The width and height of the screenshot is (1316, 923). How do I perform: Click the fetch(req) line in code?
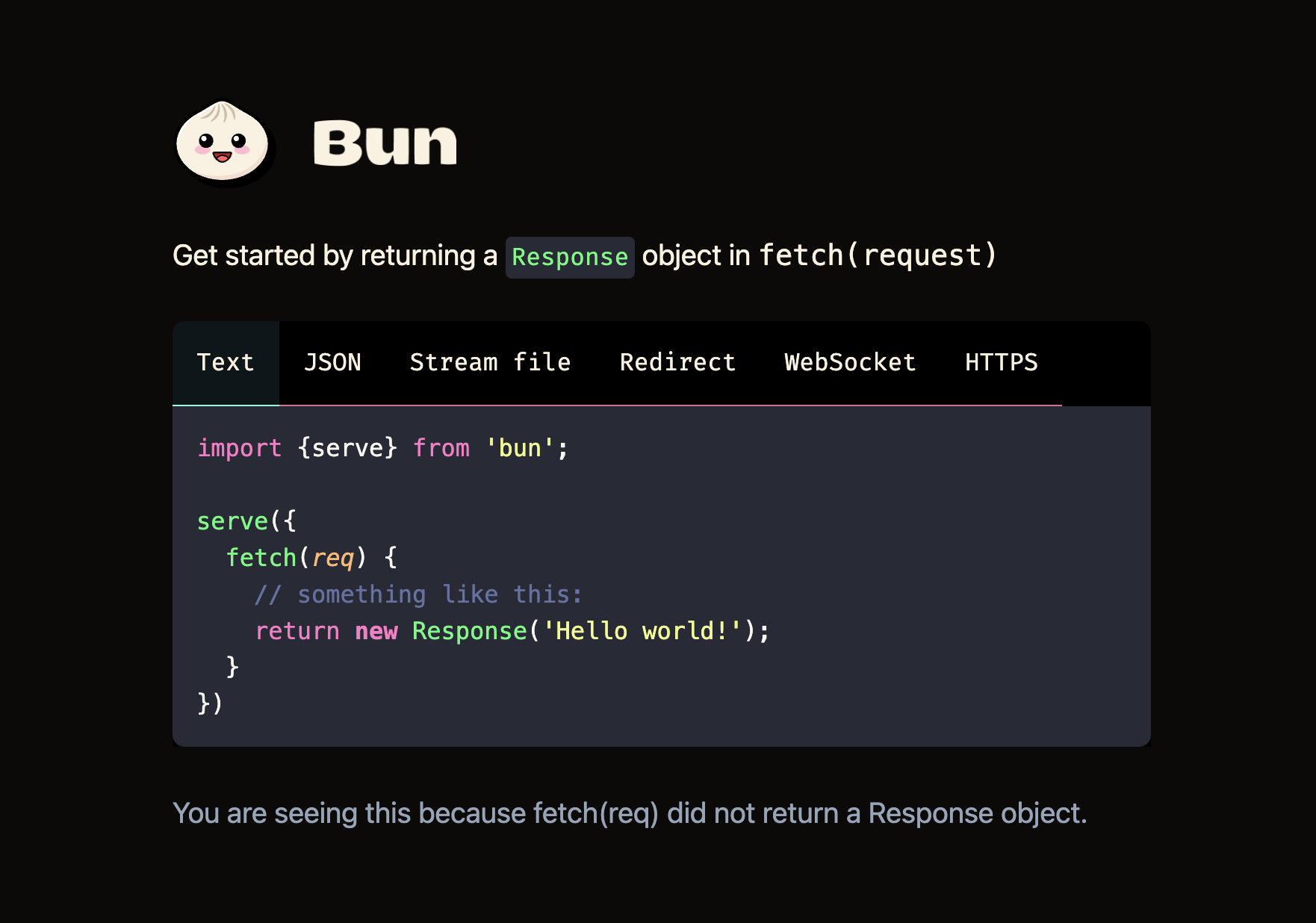(x=310, y=557)
